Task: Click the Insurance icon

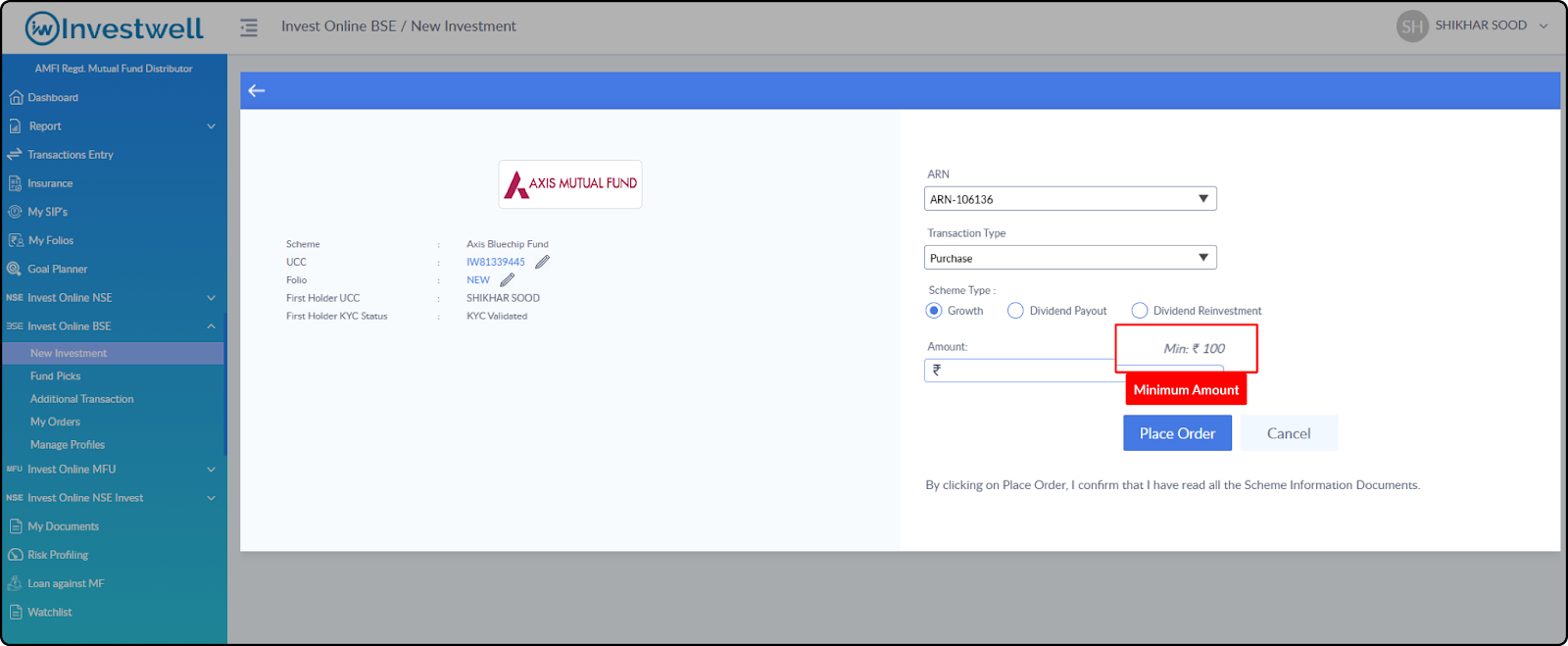Action: pyautogui.click(x=15, y=183)
